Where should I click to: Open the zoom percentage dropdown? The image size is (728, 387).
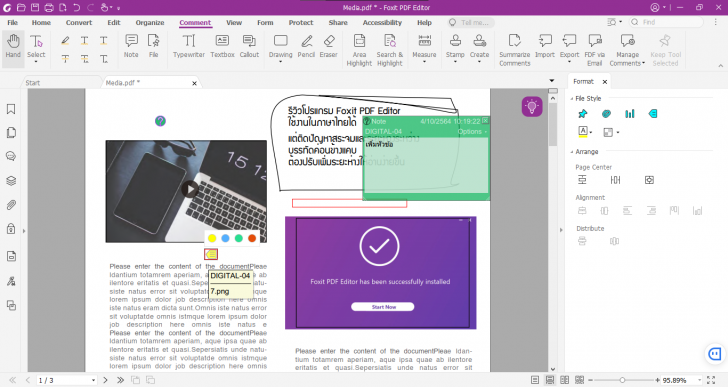(699, 381)
